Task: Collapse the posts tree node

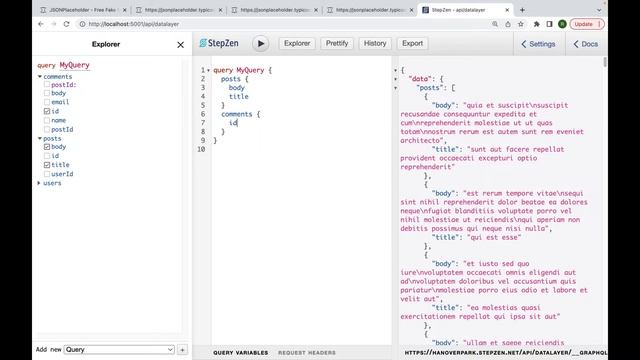Action: pyautogui.click(x=40, y=138)
